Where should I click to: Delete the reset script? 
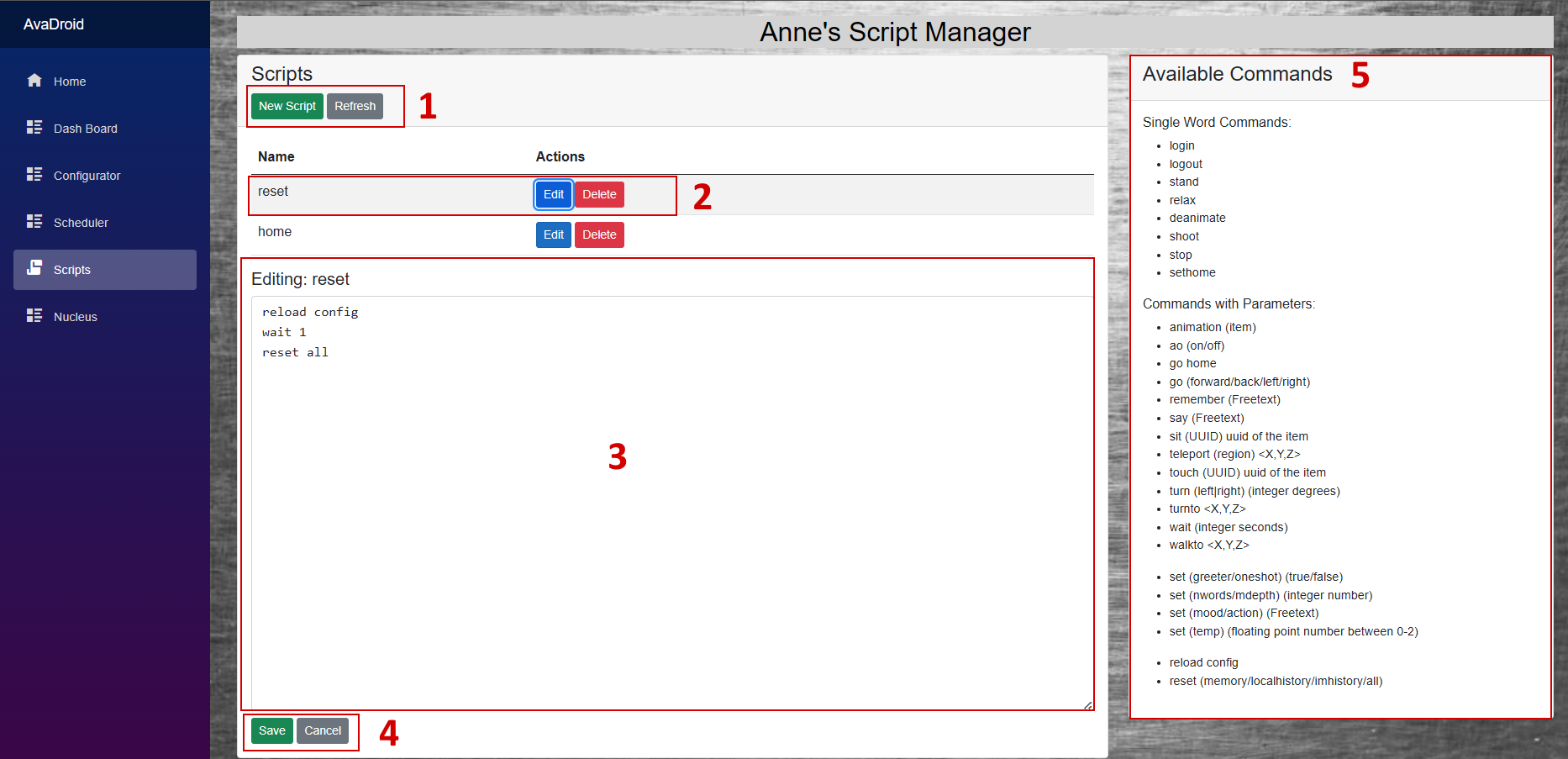click(599, 194)
